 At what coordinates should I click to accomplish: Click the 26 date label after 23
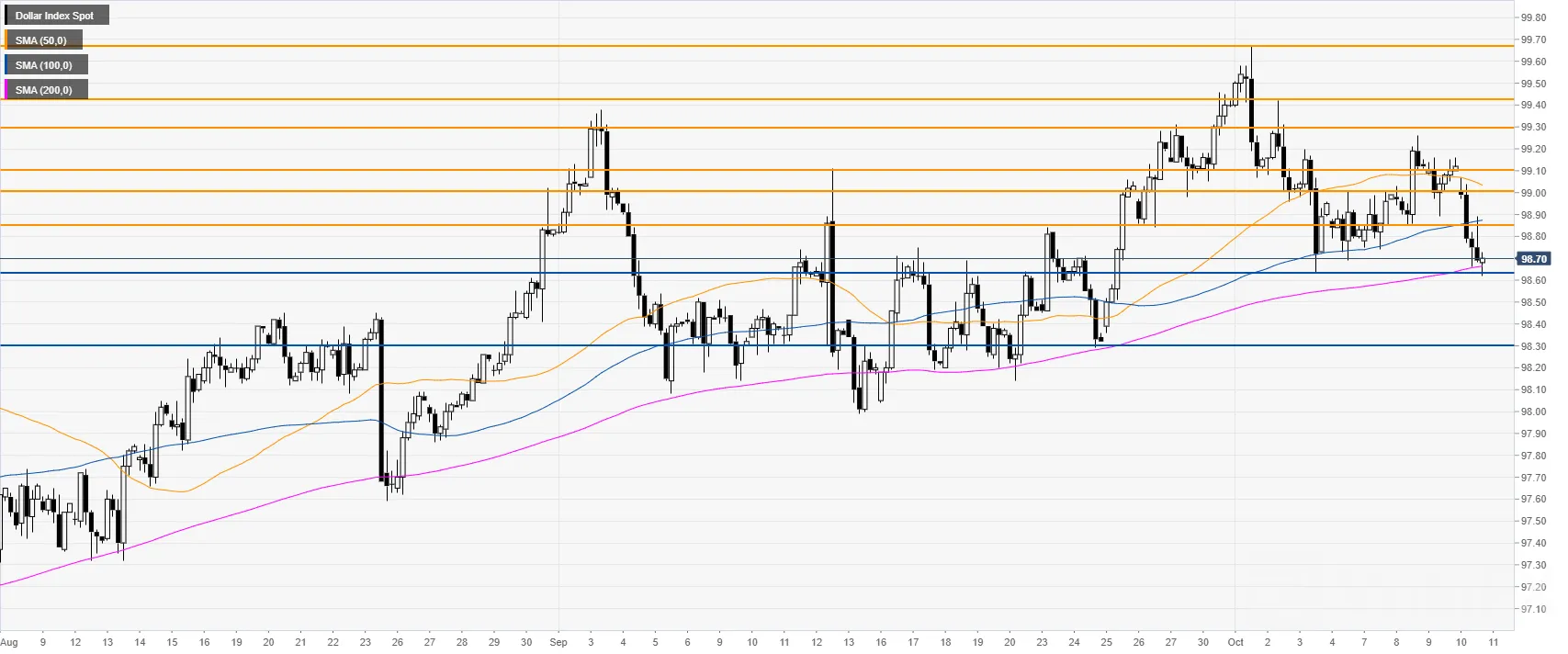point(398,642)
